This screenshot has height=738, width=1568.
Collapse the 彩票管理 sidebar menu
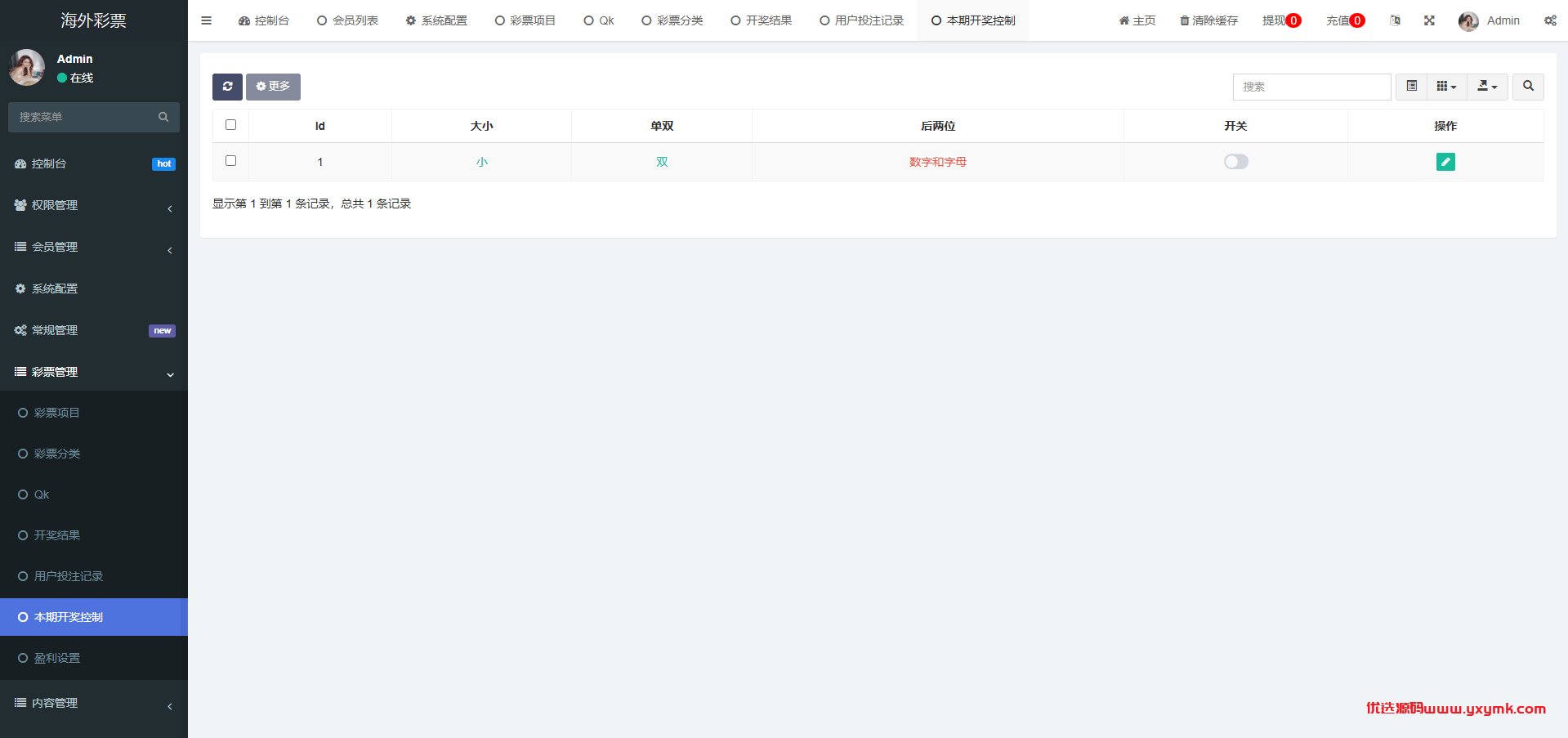click(94, 372)
